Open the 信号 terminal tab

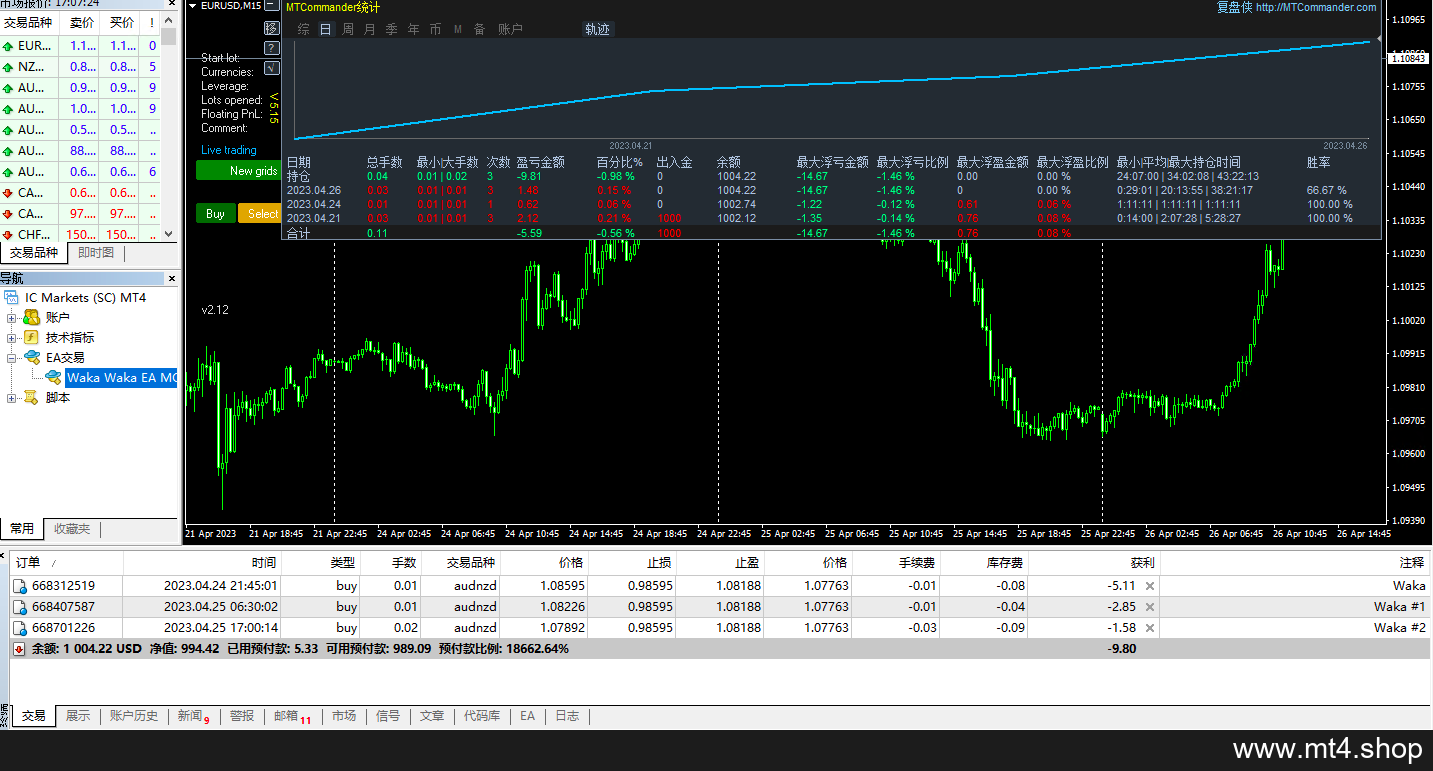388,716
